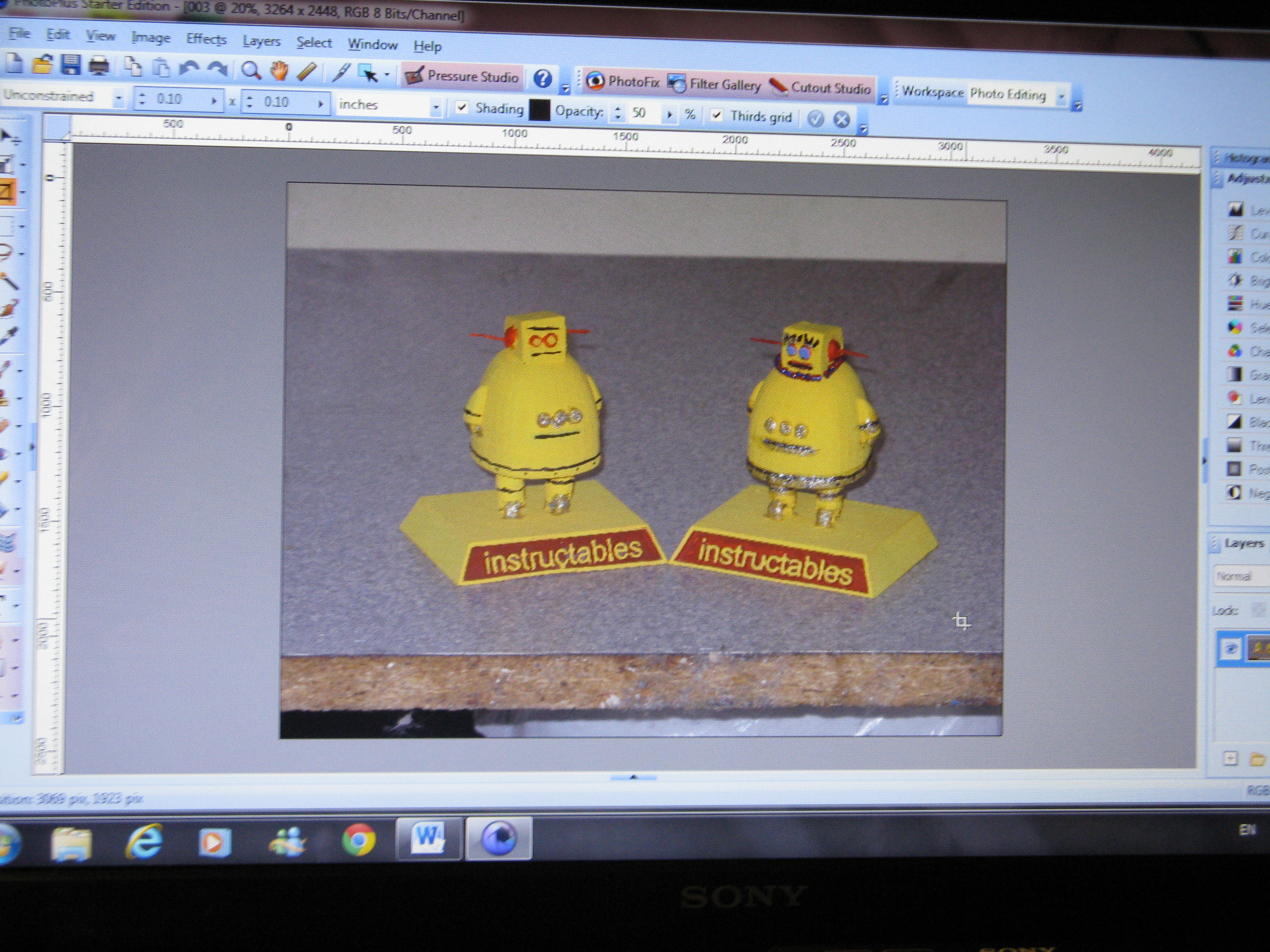
Task: Launch Pressure Studio
Action: tap(461, 76)
